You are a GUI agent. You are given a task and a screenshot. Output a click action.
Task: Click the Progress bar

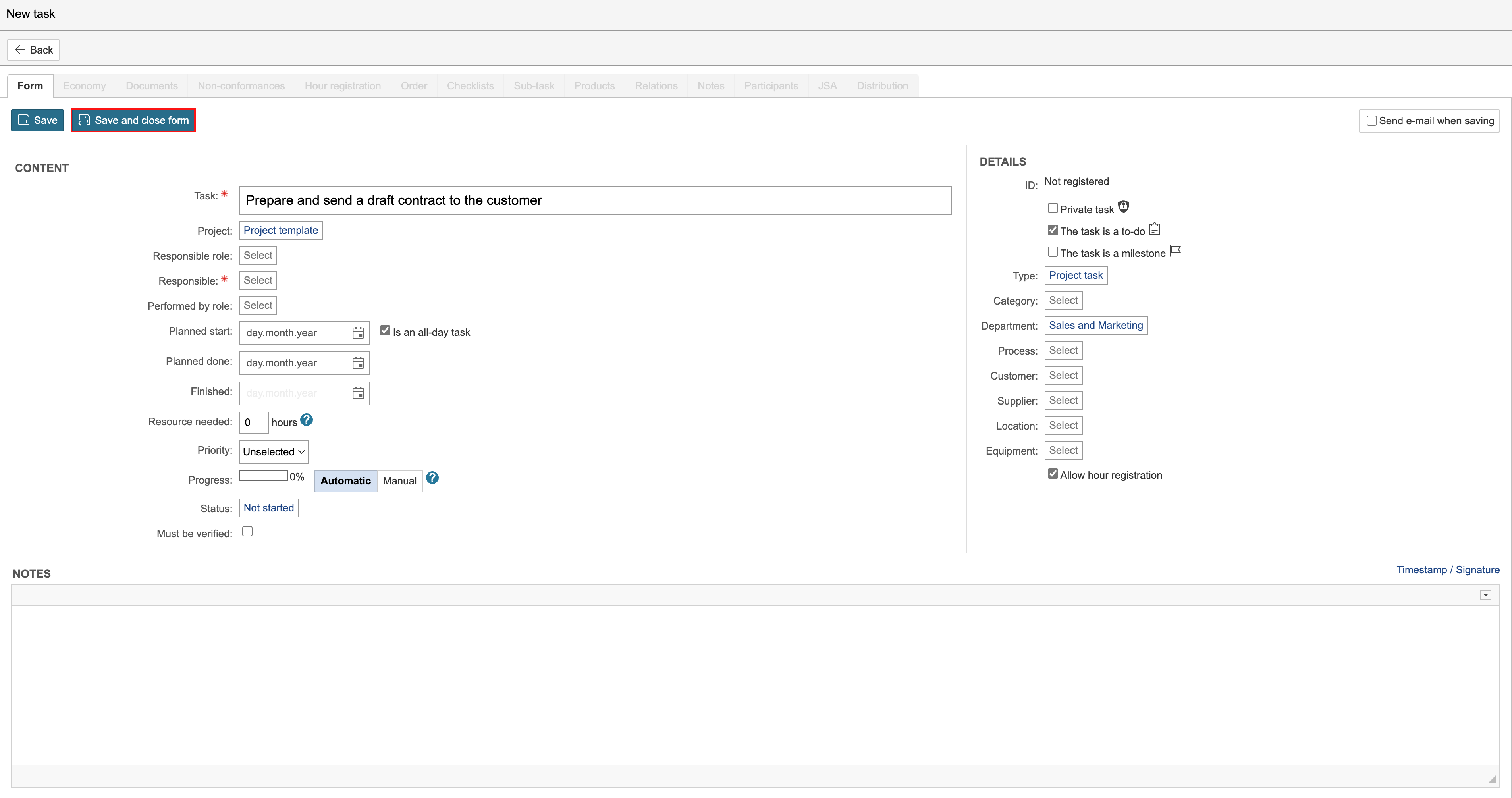(x=263, y=475)
